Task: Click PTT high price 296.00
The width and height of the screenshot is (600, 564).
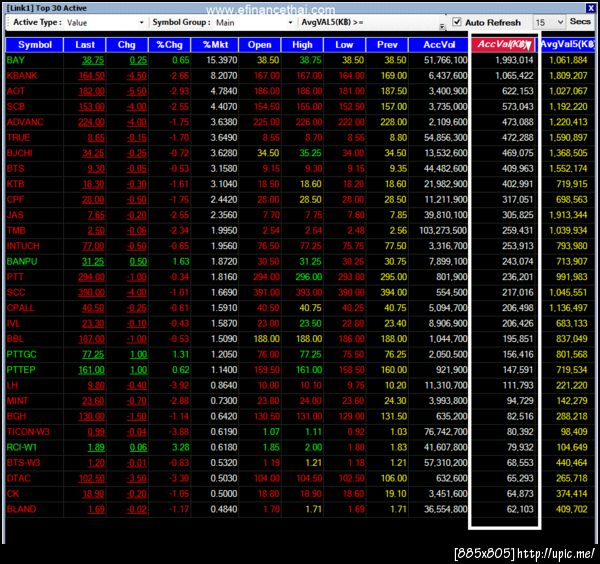Action: click(x=309, y=277)
